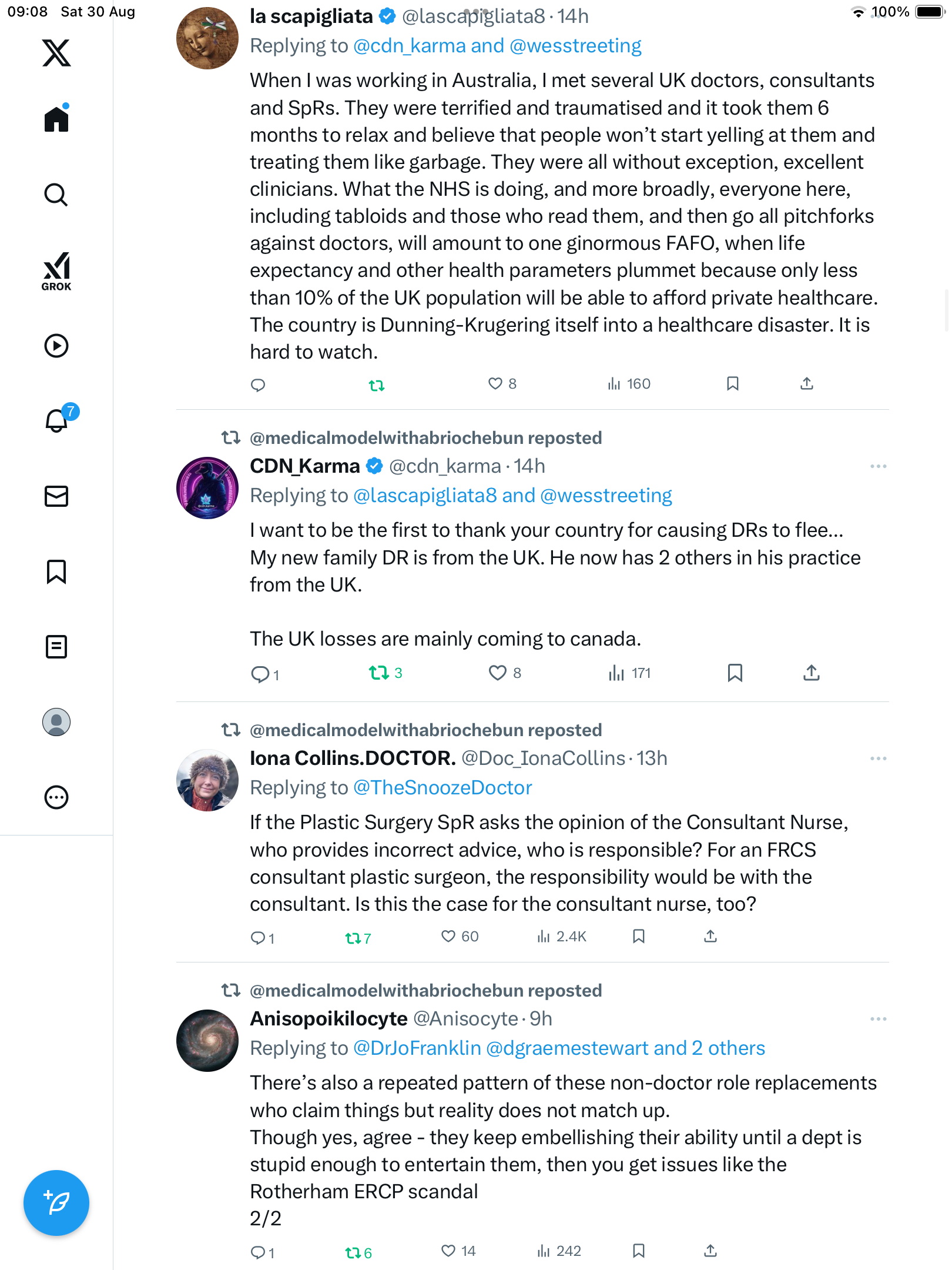Open more options on Iona Collins's post

click(x=878, y=758)
